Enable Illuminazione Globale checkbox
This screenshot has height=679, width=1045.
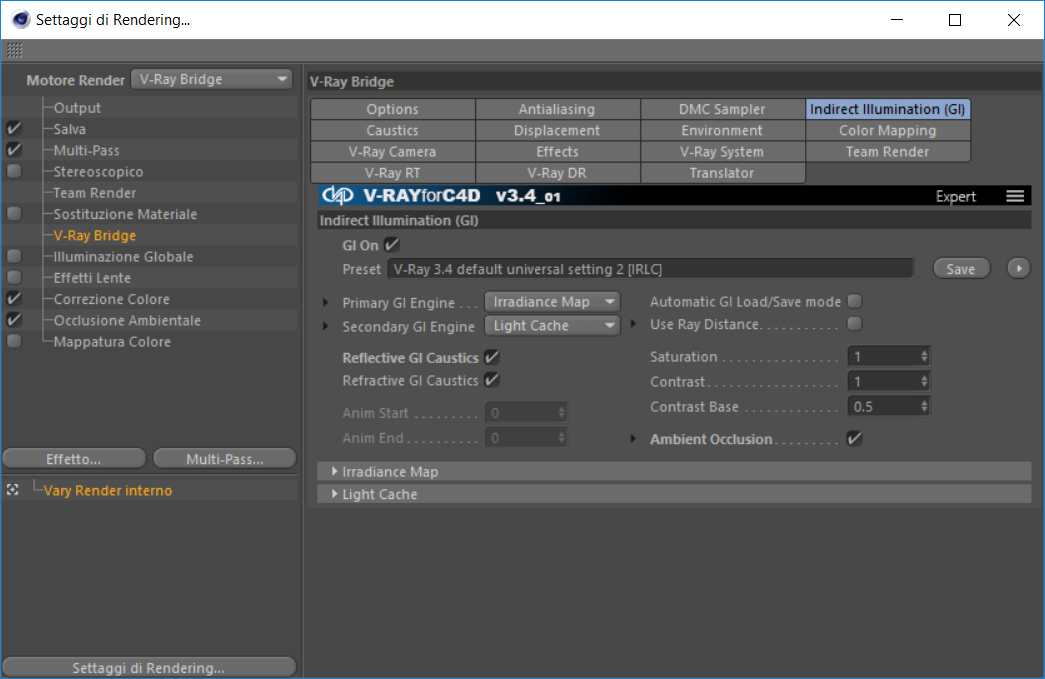pyautogui.click(x=14, y=257)
